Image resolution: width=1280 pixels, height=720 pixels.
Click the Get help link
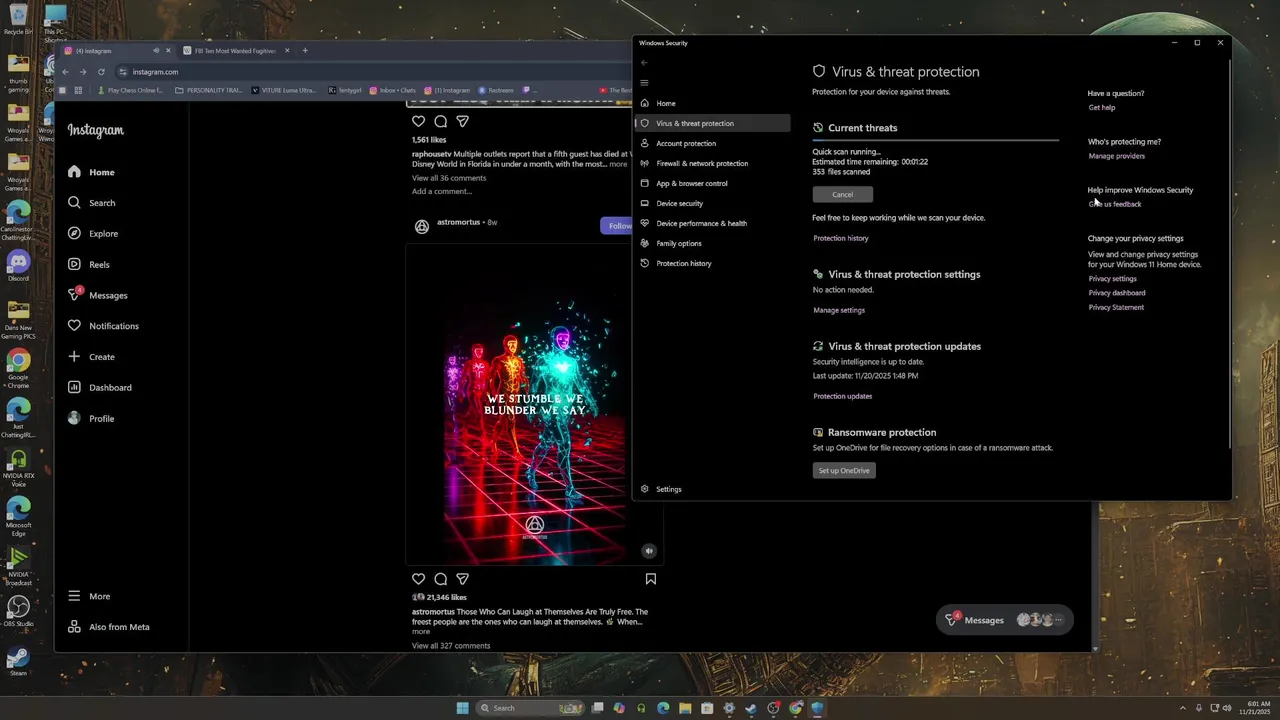click(1102, 107)
